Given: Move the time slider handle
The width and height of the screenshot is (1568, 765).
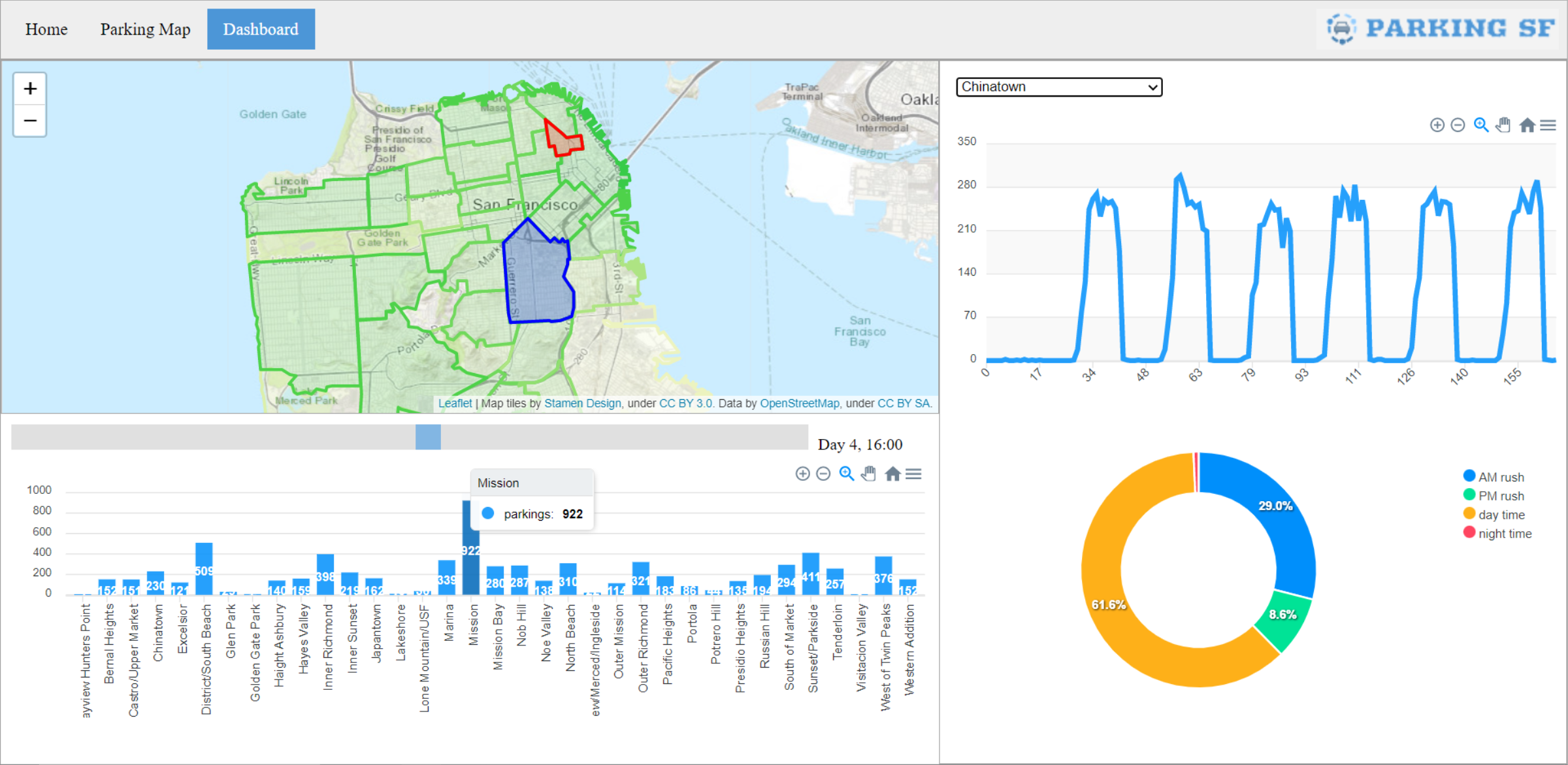Looking at the screenshot, I should [x=428, y=436].
